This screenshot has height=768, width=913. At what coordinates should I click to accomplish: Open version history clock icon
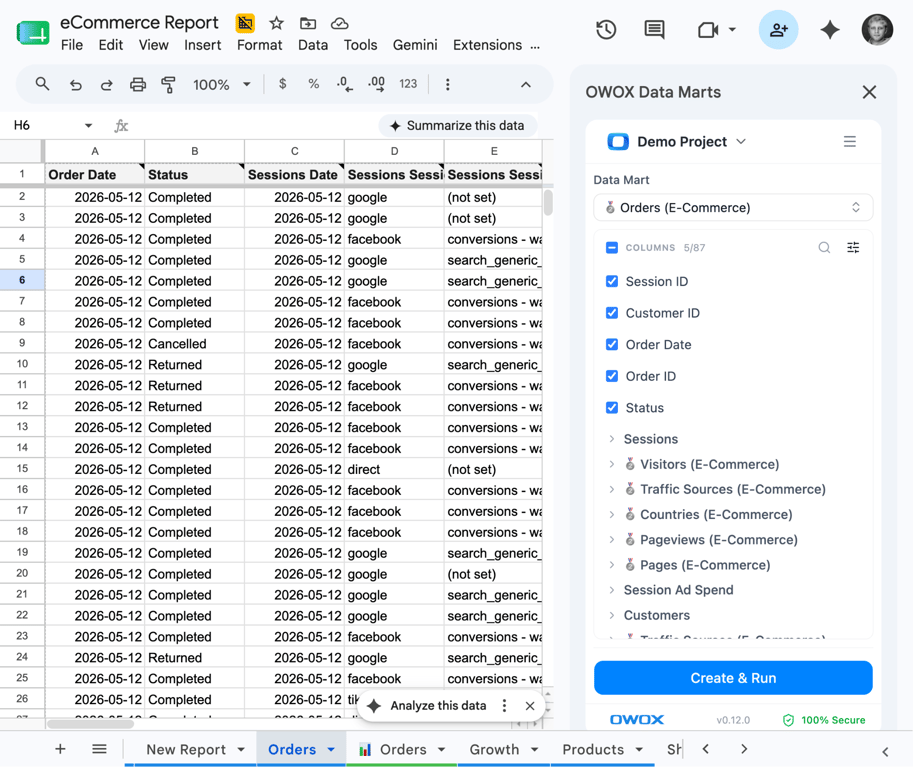[x=606, y=30]
